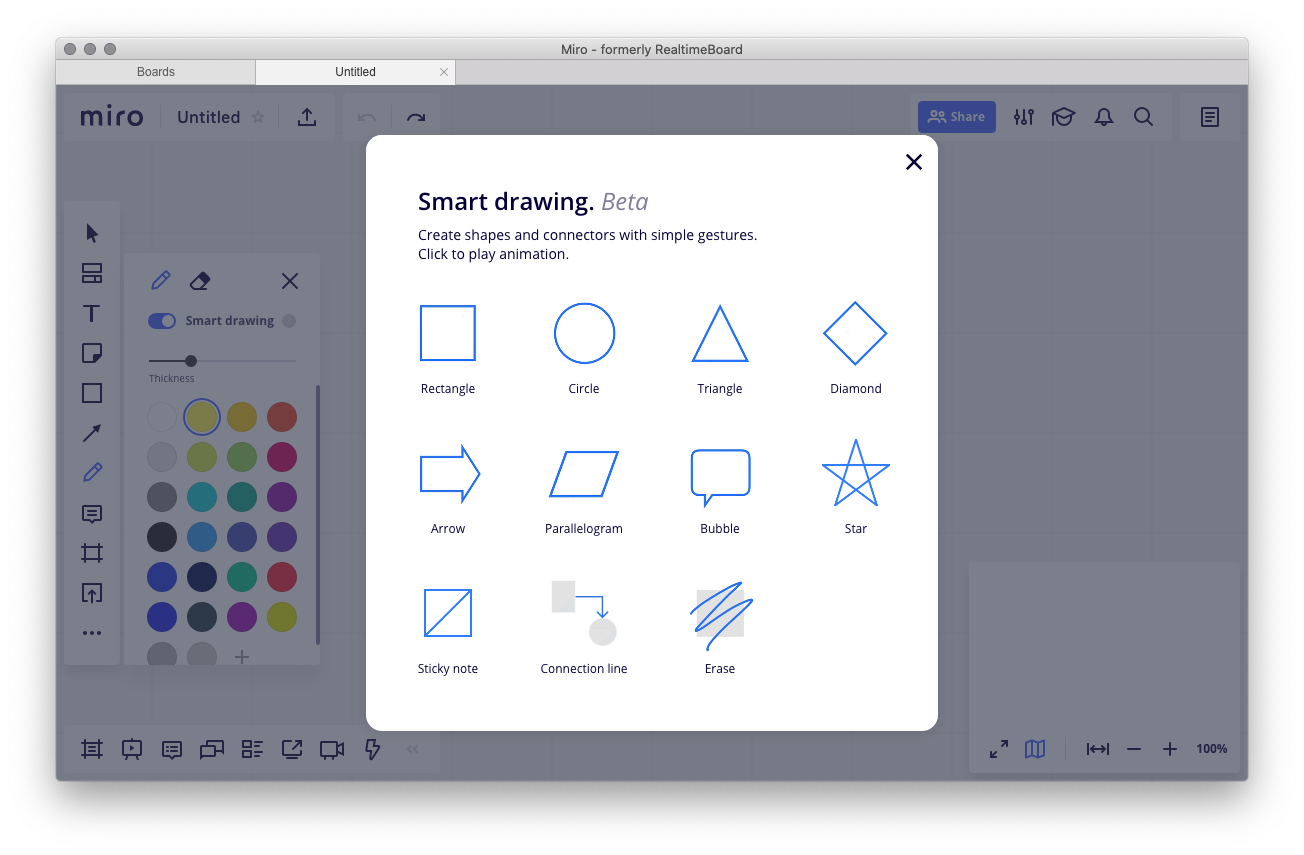This screenshot has width=1304, height=855.
Task: Play the Connection line animation
Action: [584, 613]
